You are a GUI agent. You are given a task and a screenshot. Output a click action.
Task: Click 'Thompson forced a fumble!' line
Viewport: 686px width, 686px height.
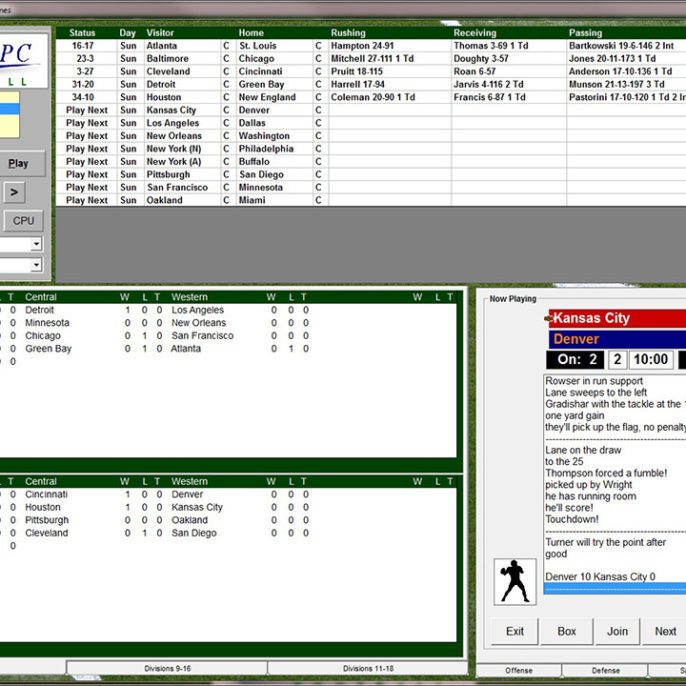(x=606, y=473)
